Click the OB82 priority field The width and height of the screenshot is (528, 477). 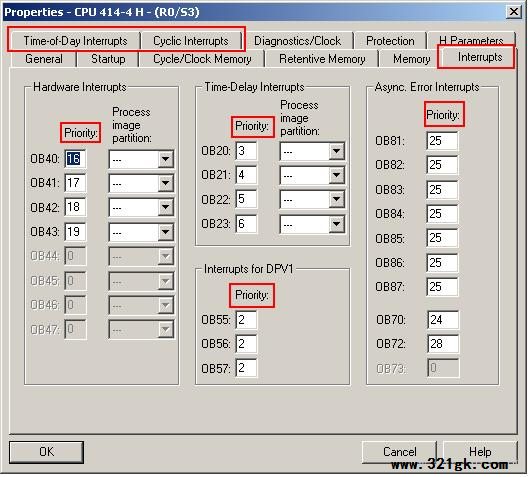pyautogui.click(x=442, y=165)
